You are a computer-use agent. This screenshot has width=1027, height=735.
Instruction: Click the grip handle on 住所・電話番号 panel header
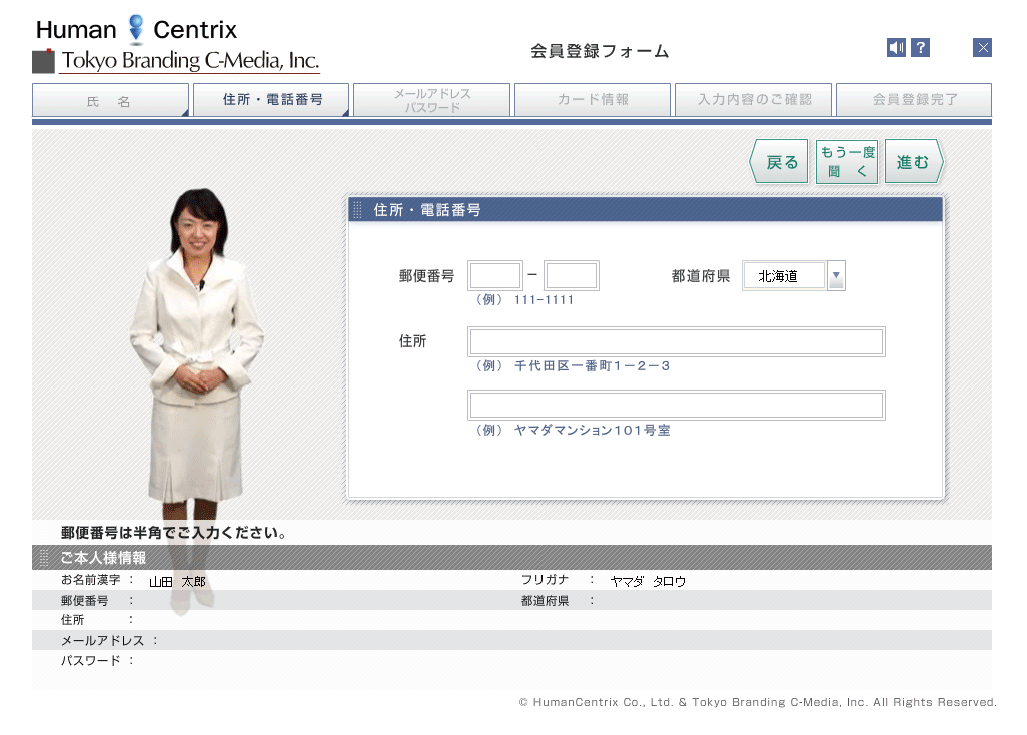pos(358,210)
